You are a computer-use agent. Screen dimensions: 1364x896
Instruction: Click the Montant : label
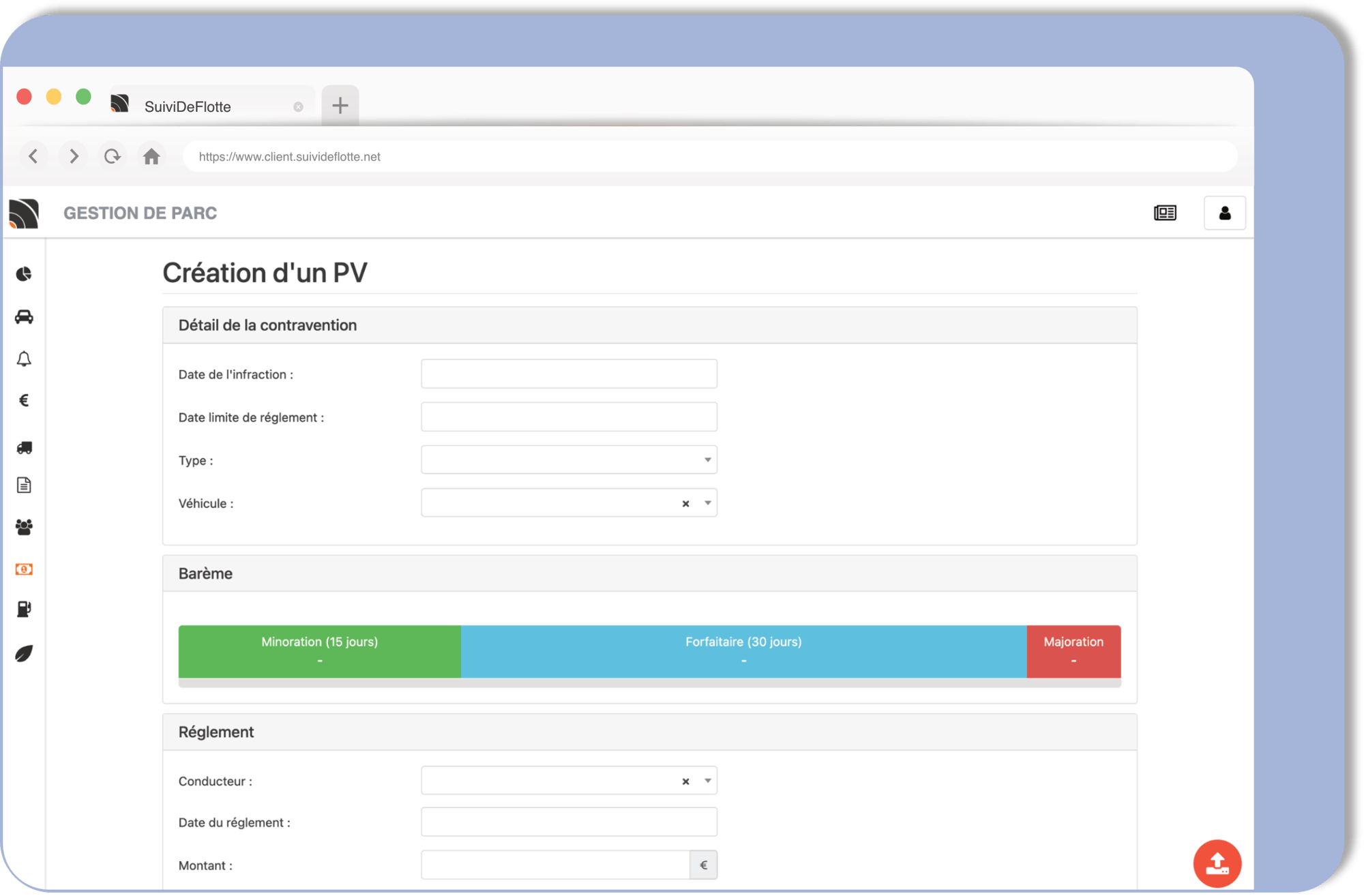pos(205,865)
